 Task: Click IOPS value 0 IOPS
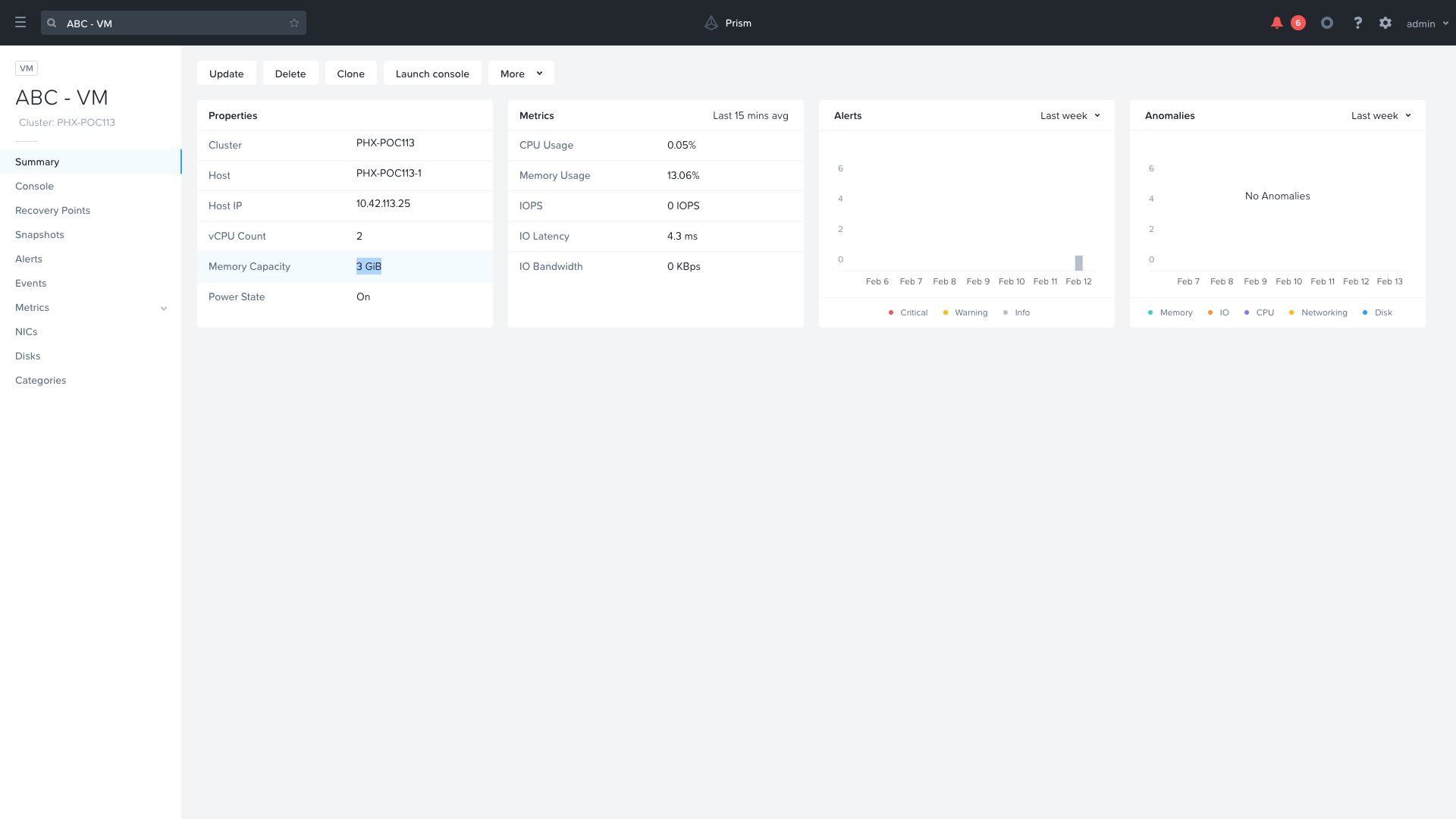click(x=683, y=206)
